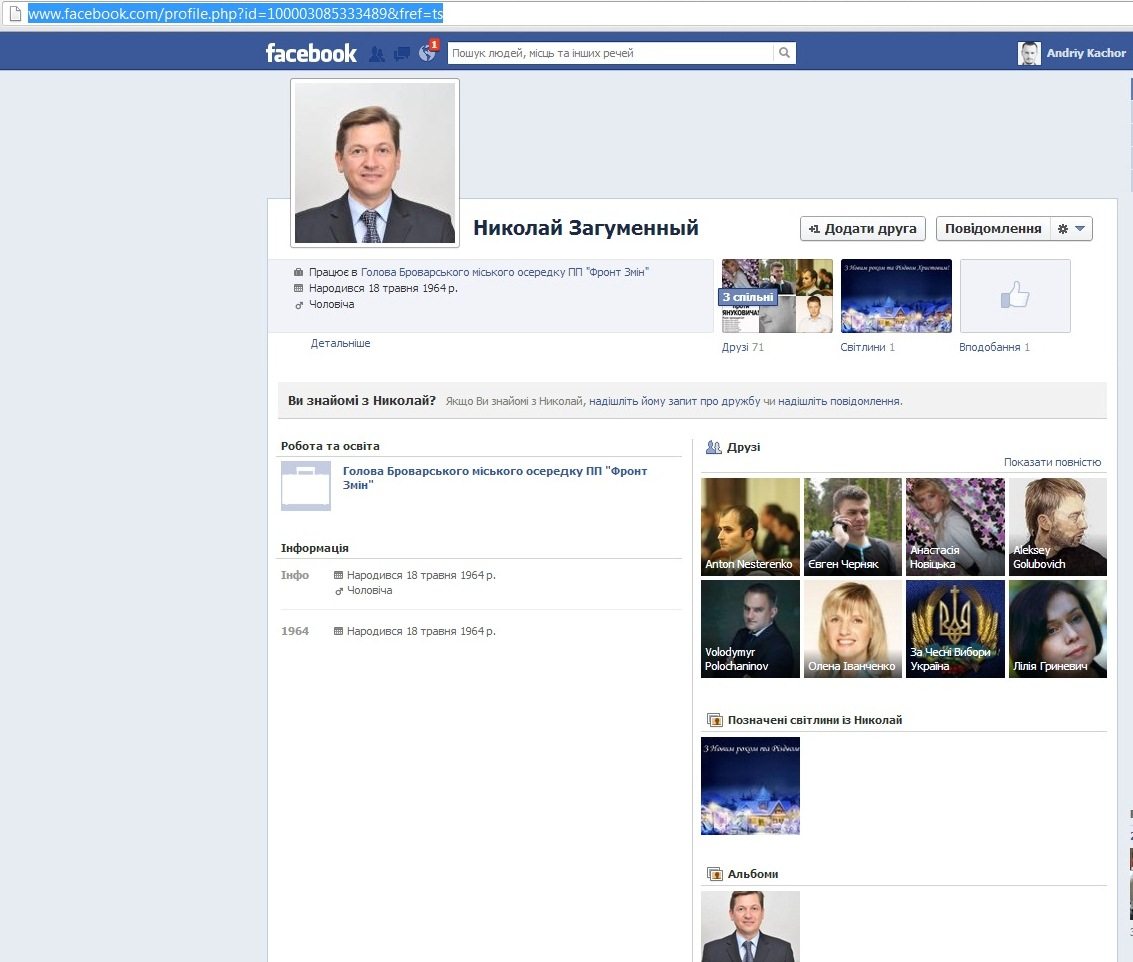Viewport: 1133px width, 962px height.
Task: Click the Показати повністю link
Action: [1052, 462]
